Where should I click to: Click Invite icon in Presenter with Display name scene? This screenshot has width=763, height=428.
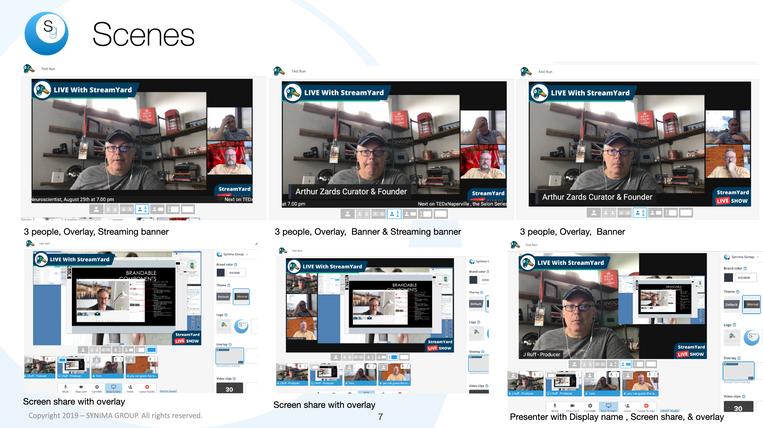tap(627, 408)
